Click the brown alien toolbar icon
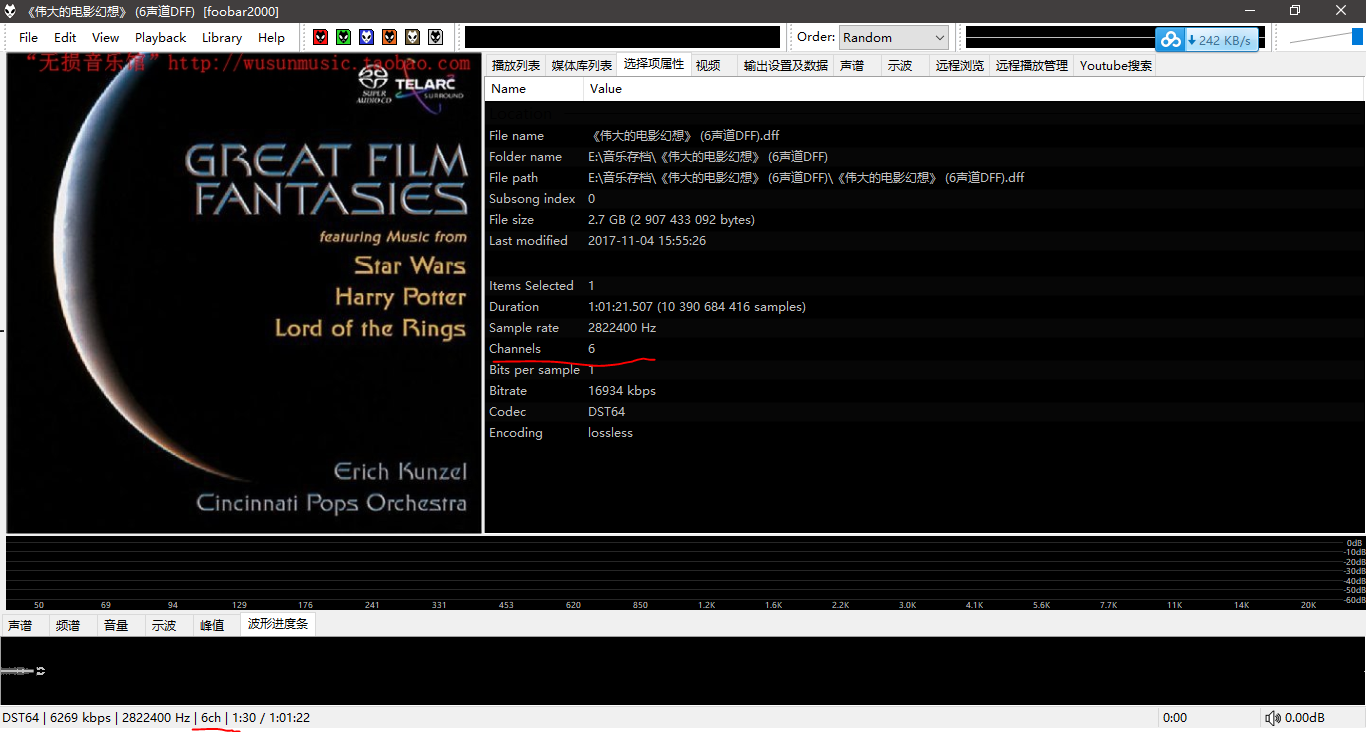Viewport: 1366px width, 732px height. (412, 37)
